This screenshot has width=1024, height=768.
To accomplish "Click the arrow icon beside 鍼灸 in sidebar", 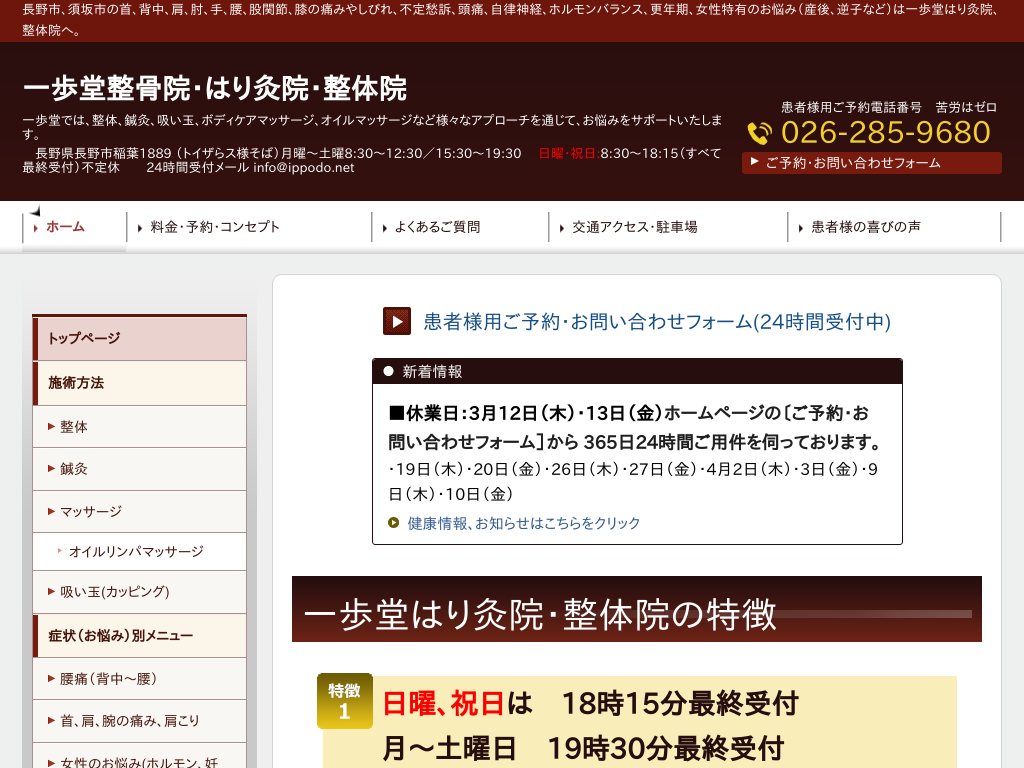I will (x=51, y=469).
